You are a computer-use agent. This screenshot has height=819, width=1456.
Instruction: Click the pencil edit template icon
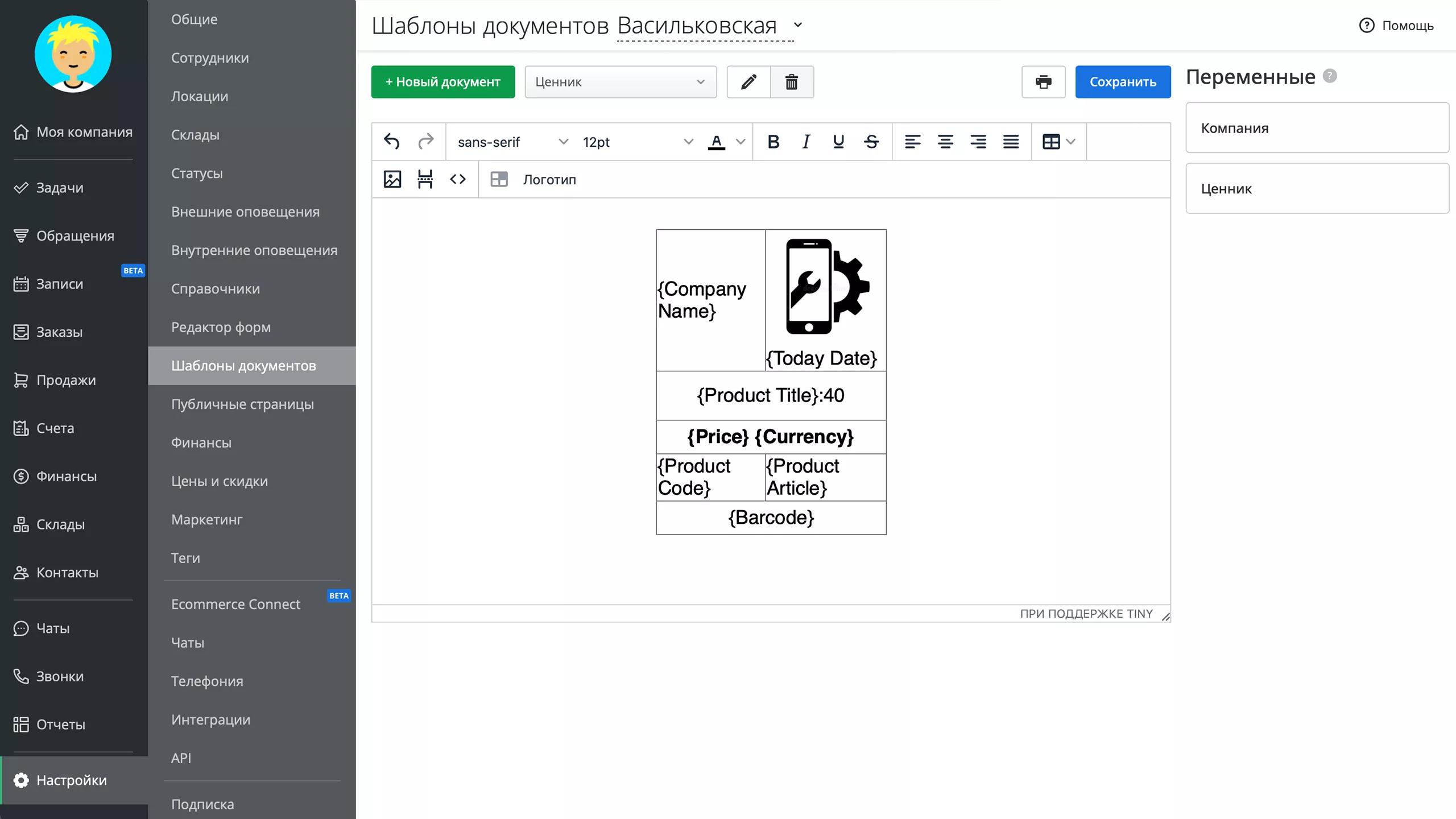(748, 82)
